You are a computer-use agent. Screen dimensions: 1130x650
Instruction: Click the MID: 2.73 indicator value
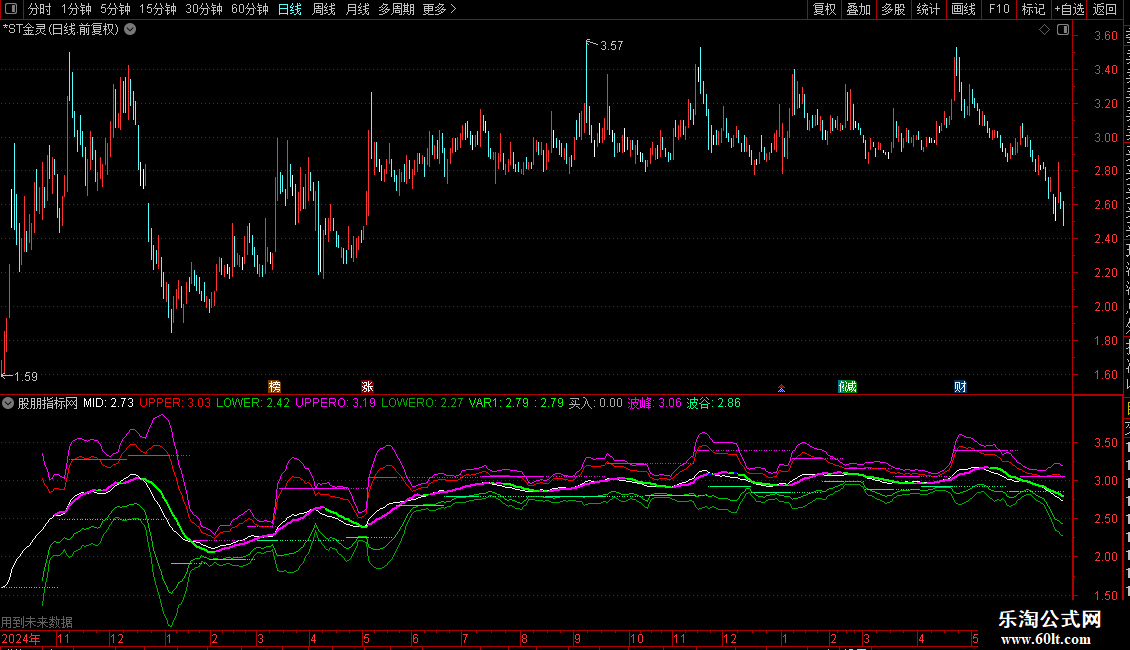108,404
